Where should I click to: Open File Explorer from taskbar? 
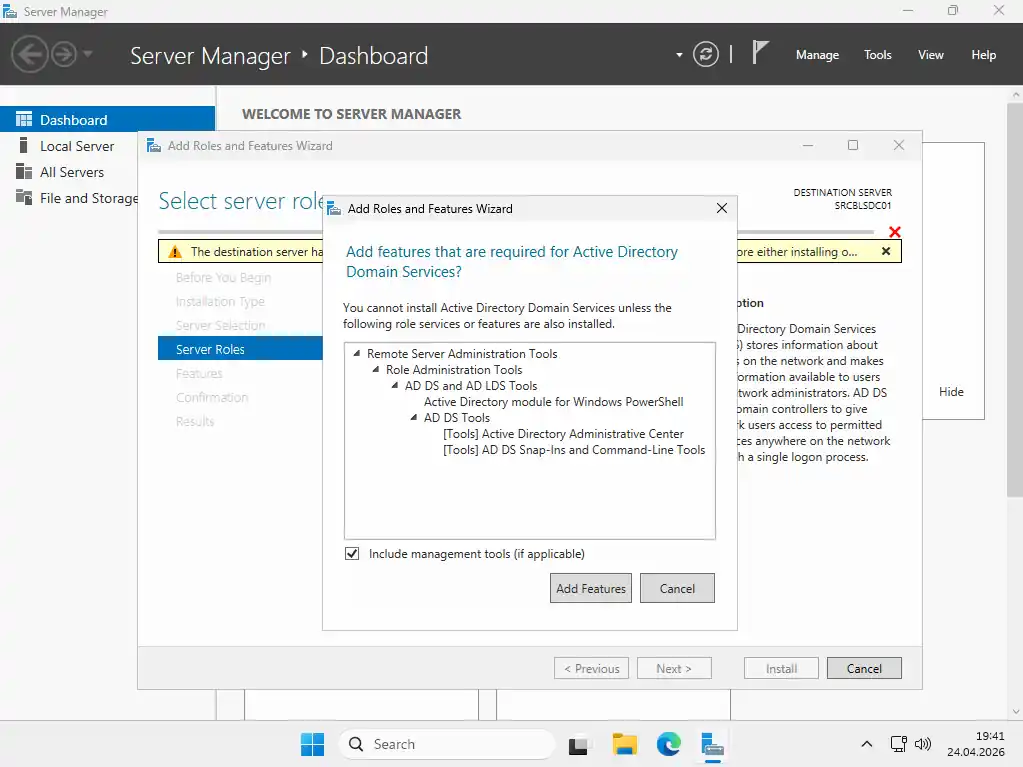(624, 744)
